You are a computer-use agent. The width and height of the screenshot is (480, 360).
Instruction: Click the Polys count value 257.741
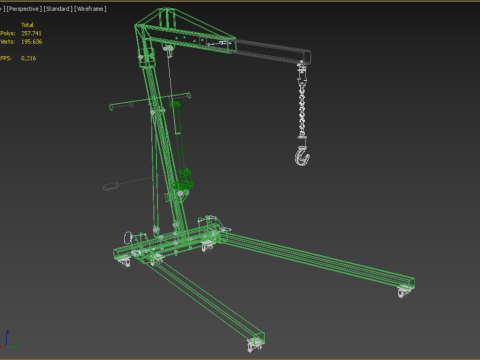[31, 33]
